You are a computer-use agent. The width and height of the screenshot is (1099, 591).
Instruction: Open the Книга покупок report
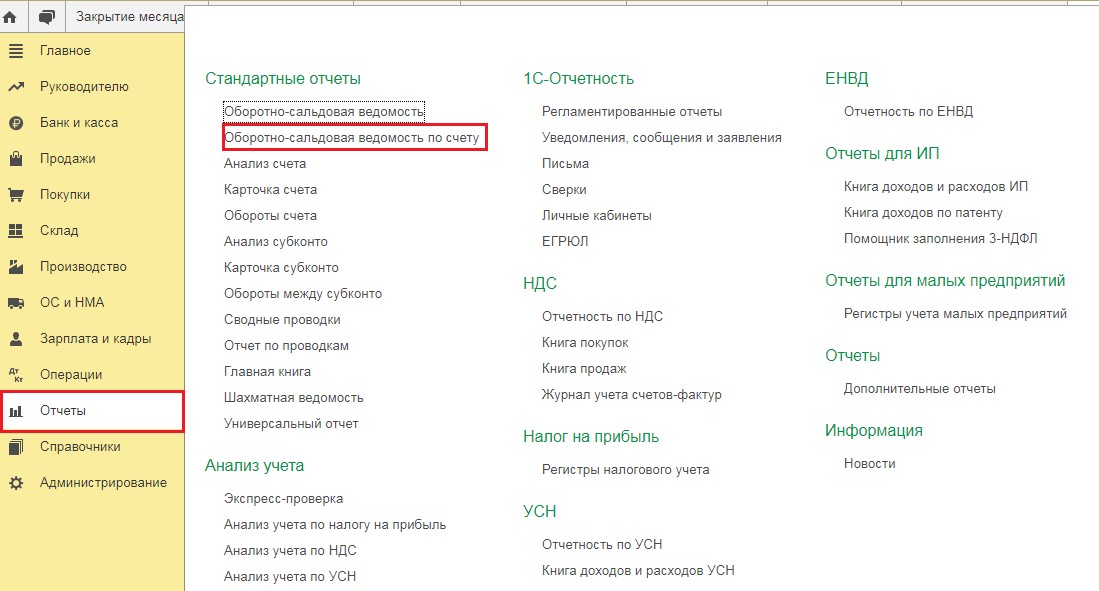[585, 342]
